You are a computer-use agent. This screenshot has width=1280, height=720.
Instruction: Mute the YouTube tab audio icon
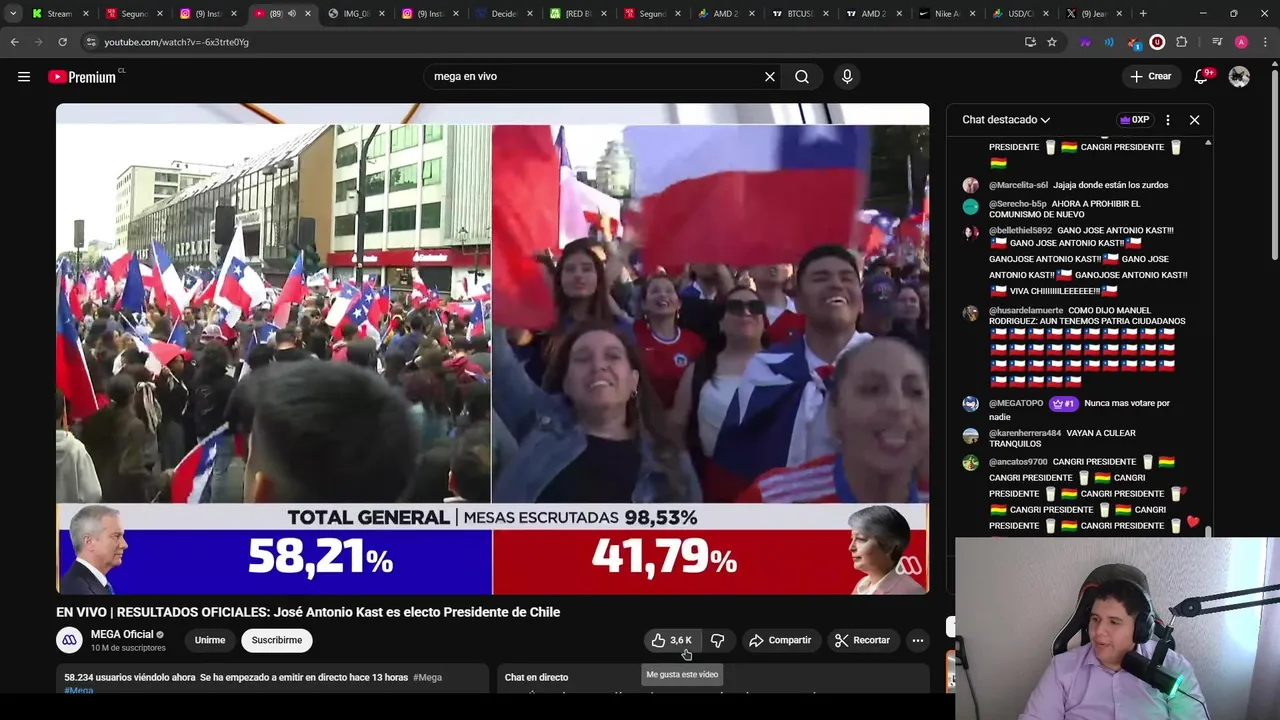291,14
